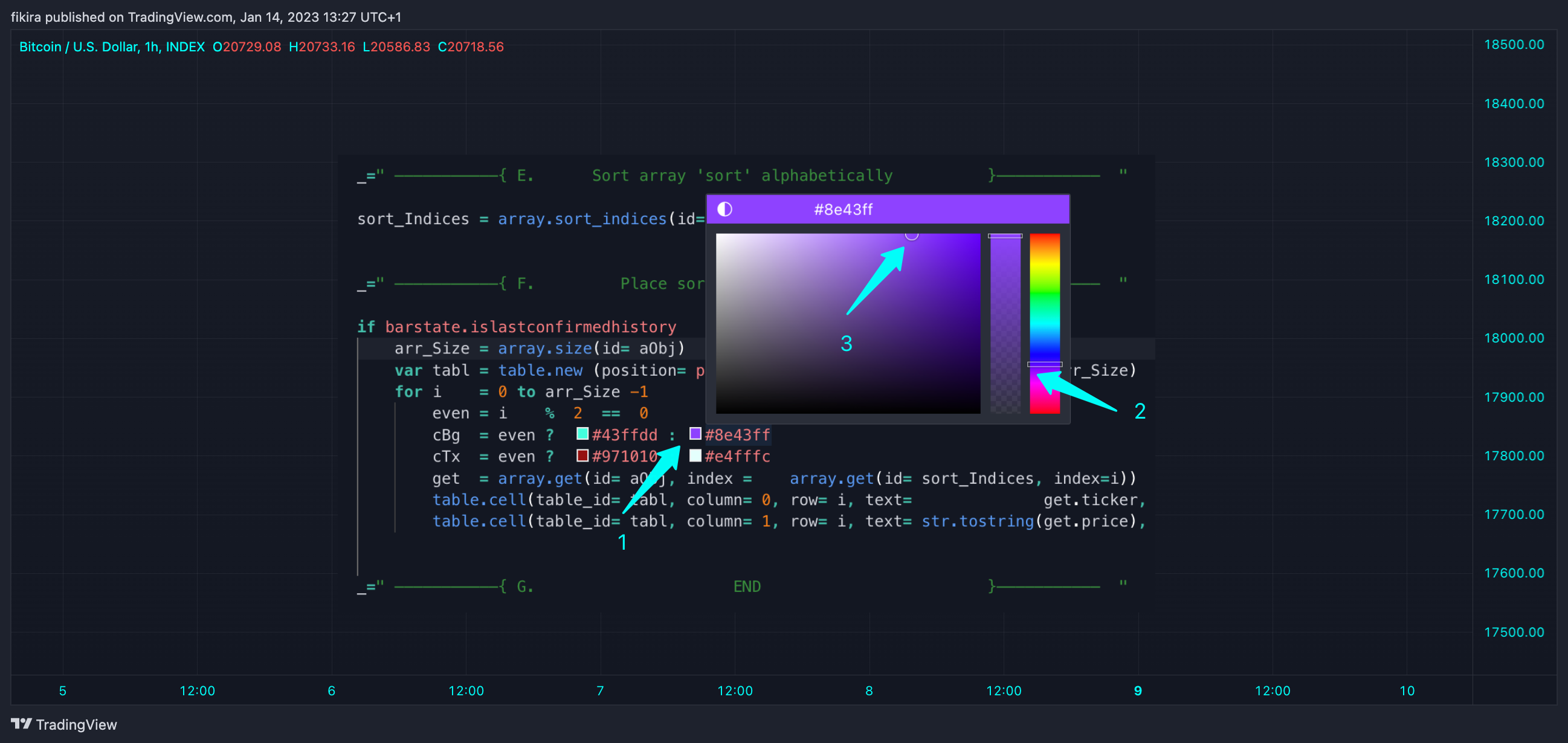Viewport: 1568px width, 743px height.
Task: Click the 'cBg' variable name
Action: [446, 435]
